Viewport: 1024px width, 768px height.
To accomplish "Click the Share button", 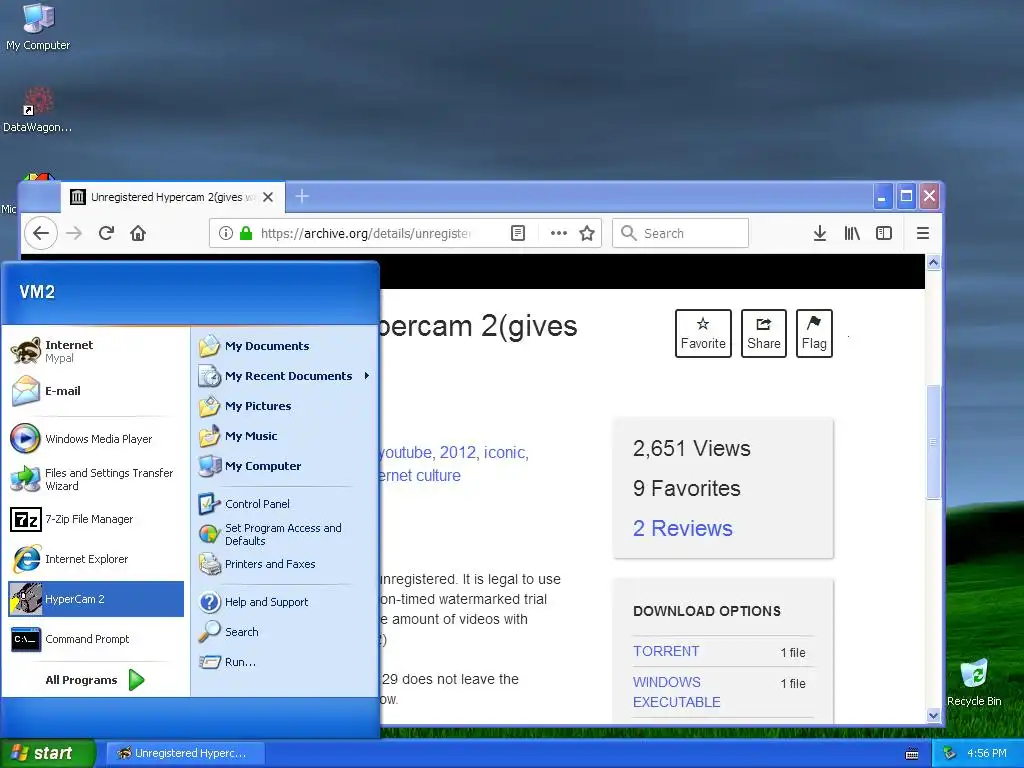I will 763,333.
